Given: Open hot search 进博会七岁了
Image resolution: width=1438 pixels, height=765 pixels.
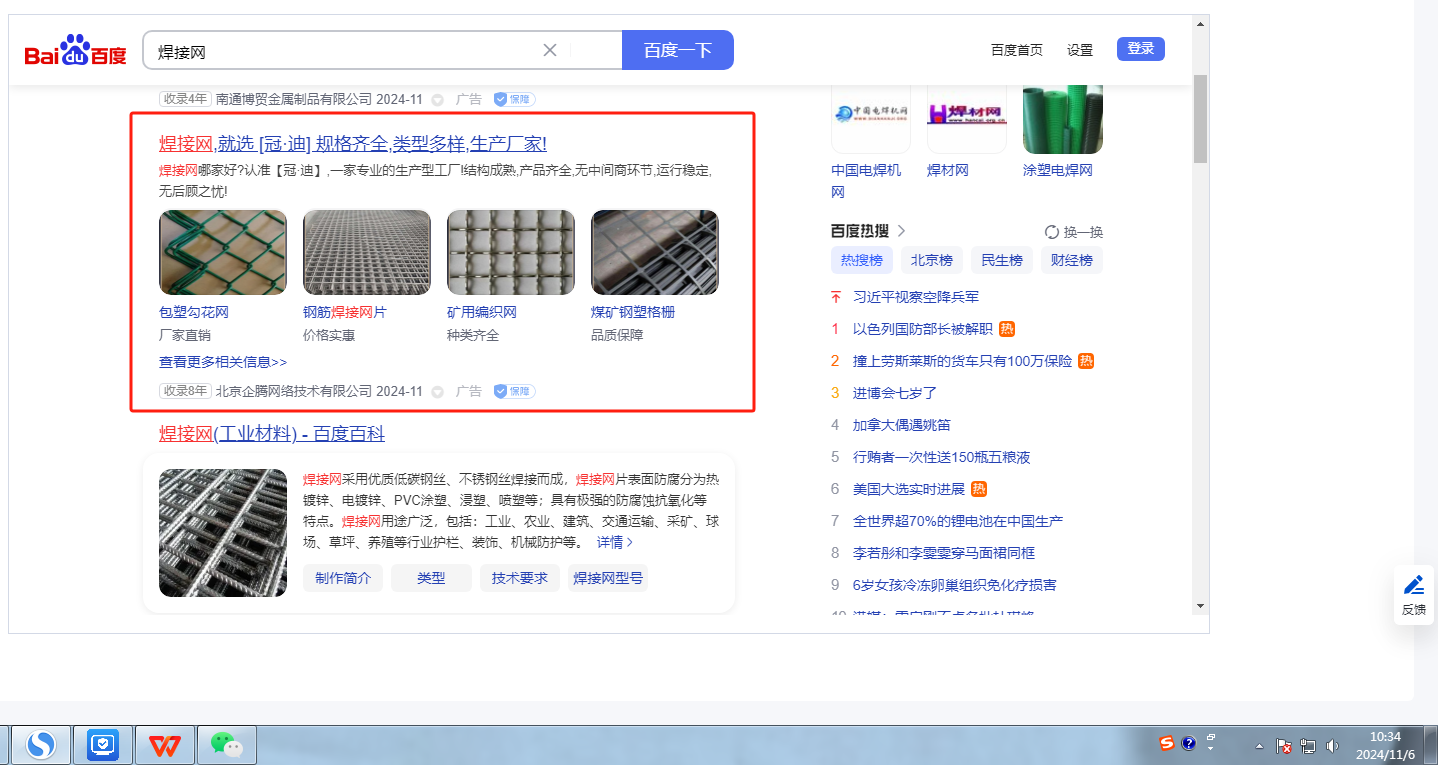Looking at the screenshot, I should pyautogui.click(x=895, y=393).
